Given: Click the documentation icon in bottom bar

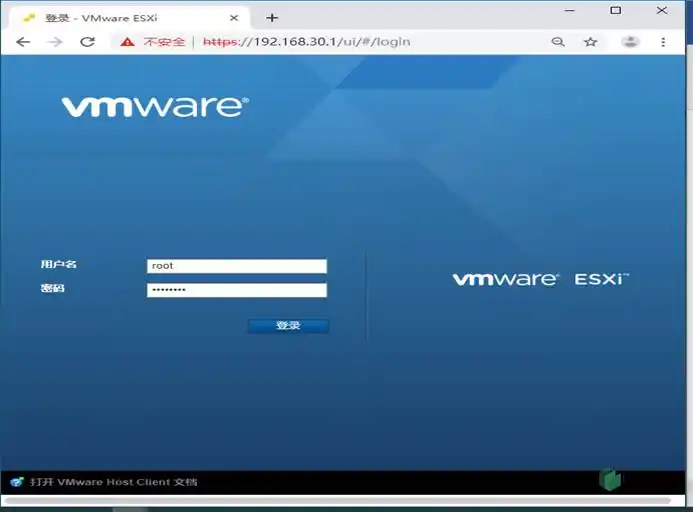Looking at the screenshot, I should [x=17, y=481].
